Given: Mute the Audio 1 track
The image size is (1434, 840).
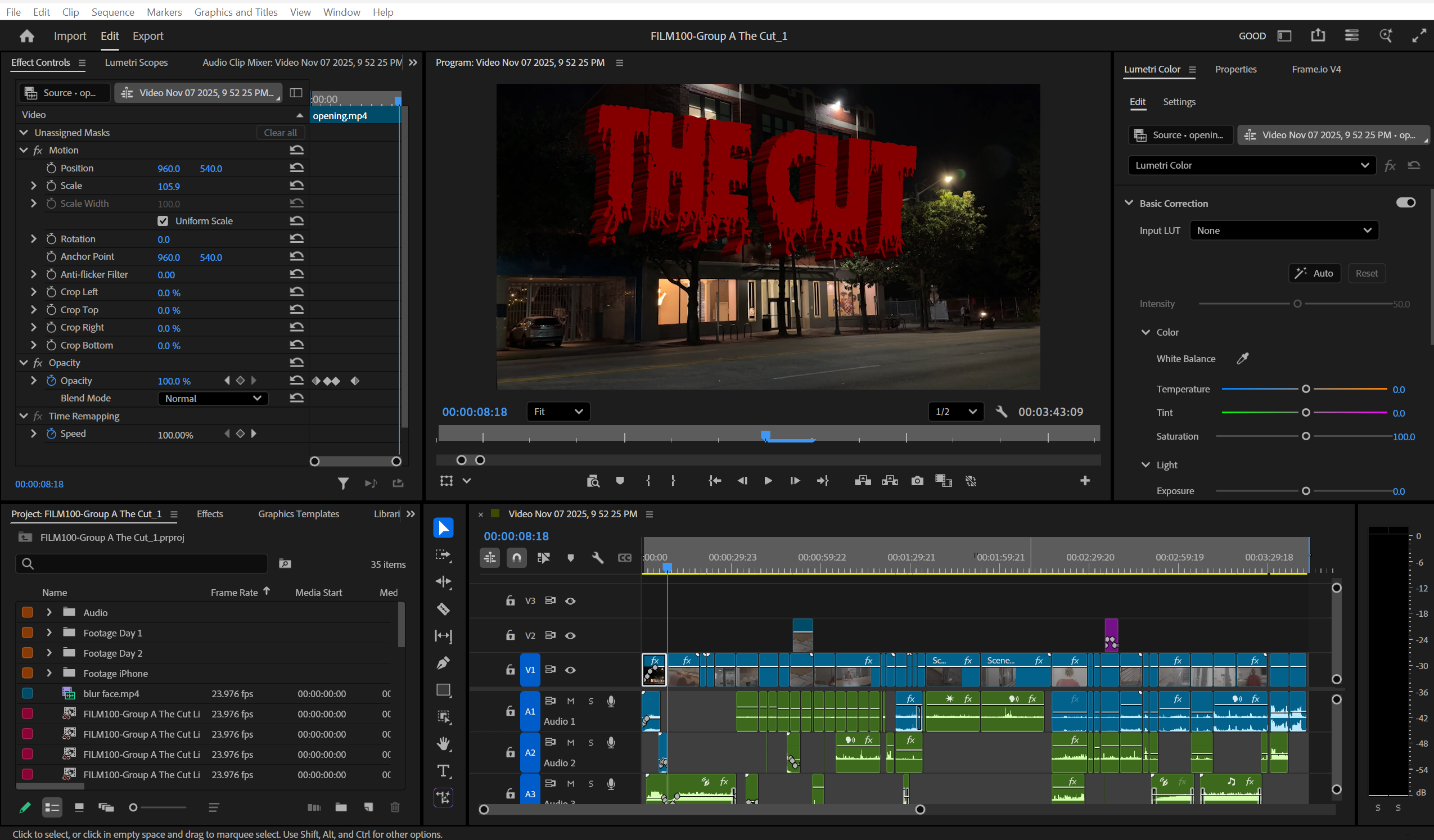Looking at the screenshot, I should pos(570,701).
